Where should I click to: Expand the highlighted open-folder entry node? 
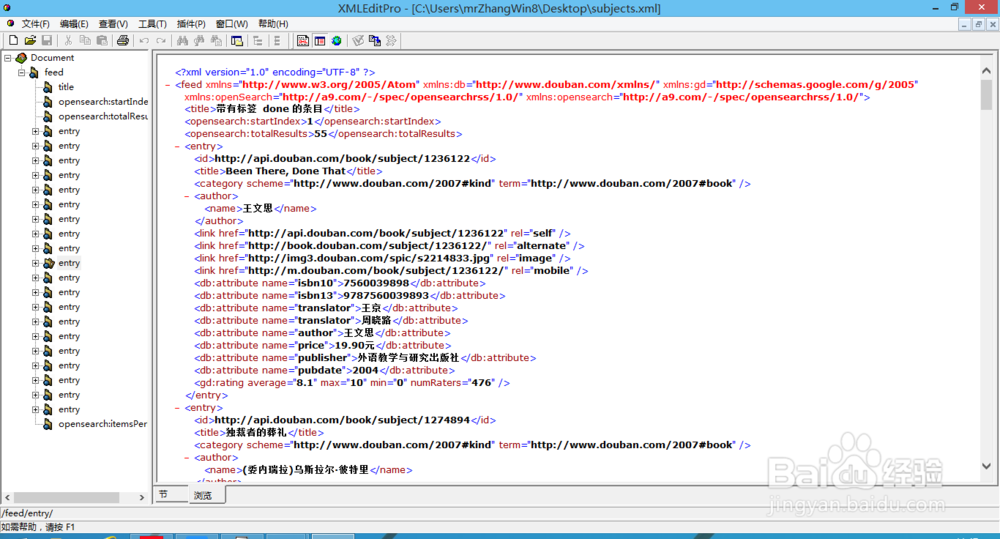click(35, 263)
